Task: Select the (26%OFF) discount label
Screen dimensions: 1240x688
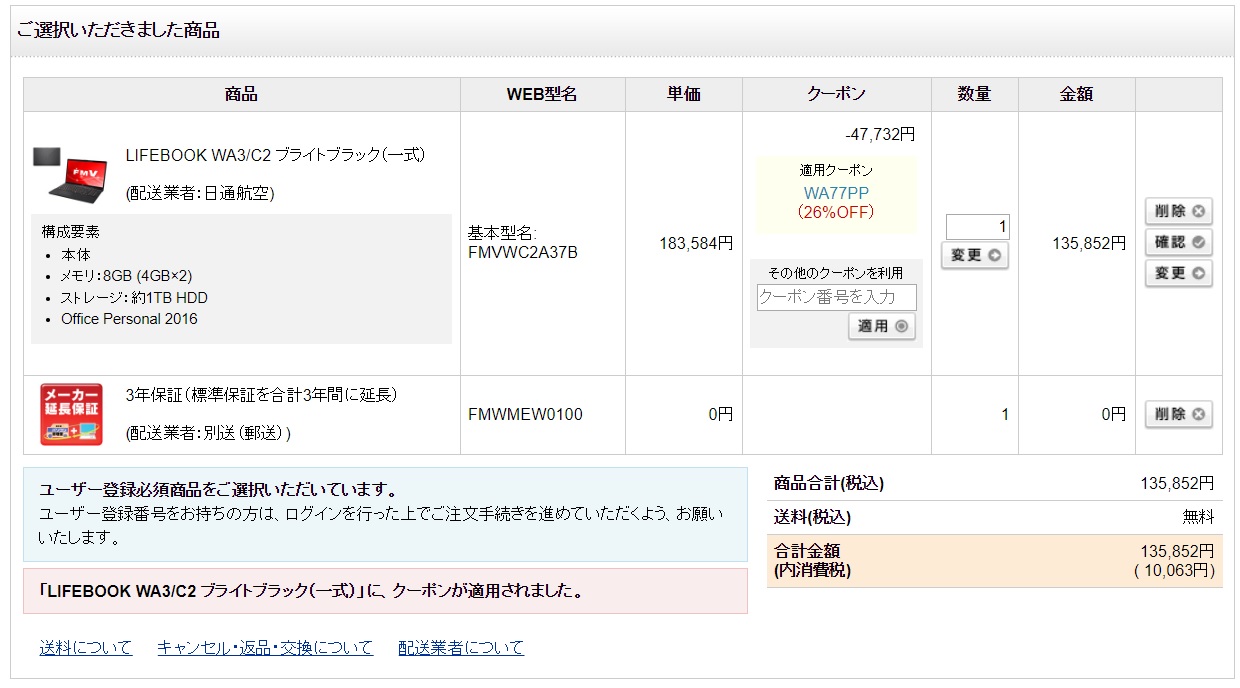Action: (x=836, y=212)
